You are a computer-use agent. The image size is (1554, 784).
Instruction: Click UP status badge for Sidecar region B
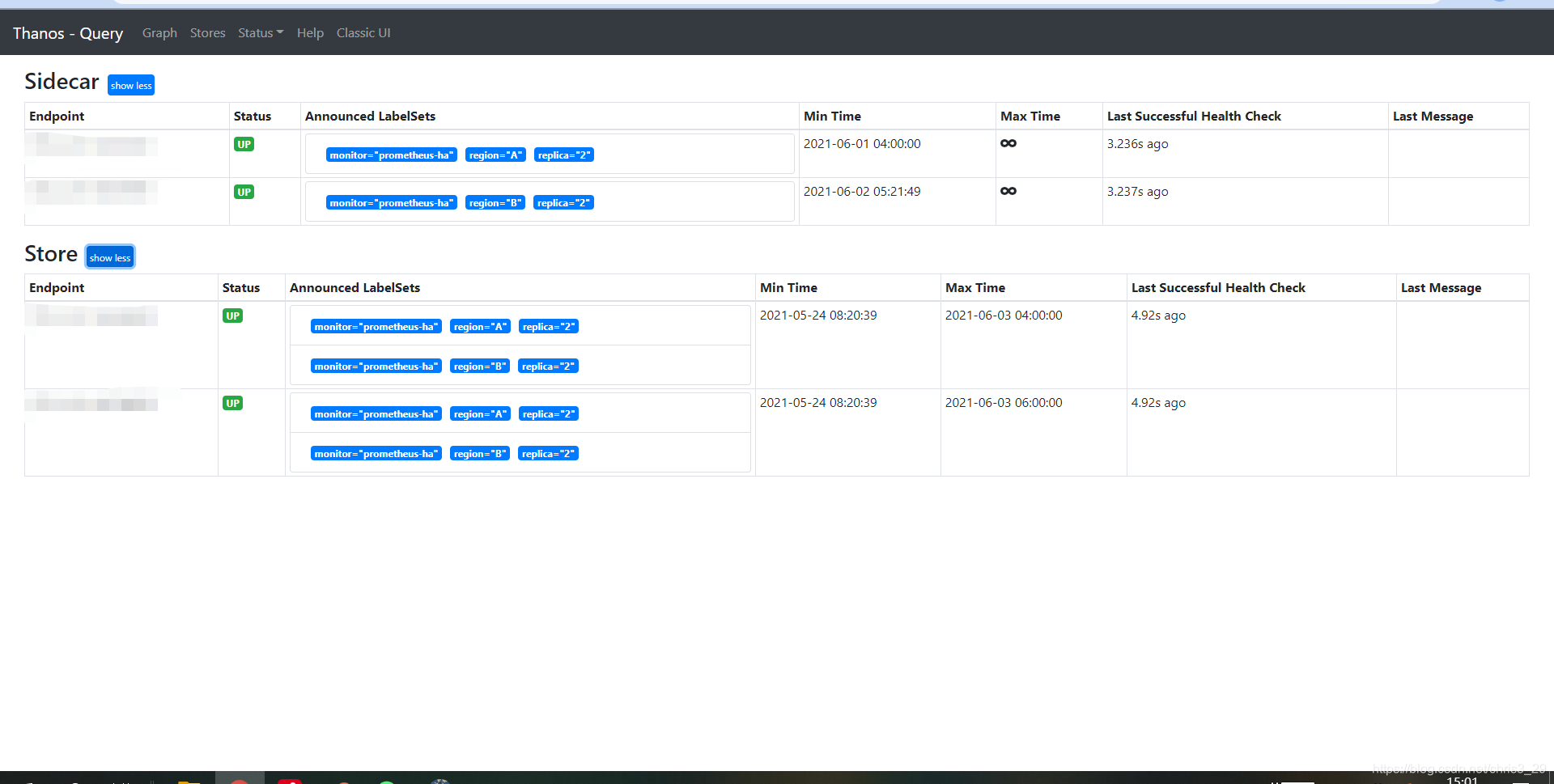click(x=244, y=193)
